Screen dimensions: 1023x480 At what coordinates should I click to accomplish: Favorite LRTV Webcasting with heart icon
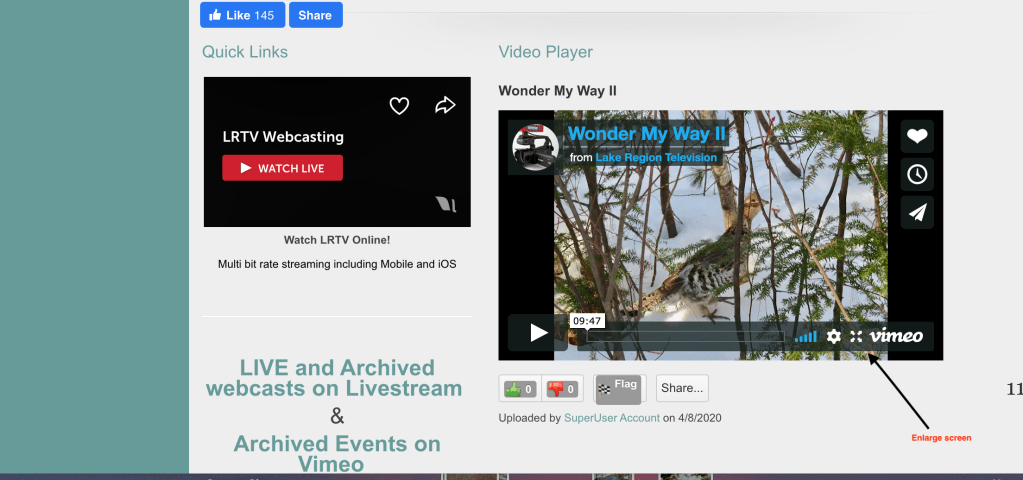tap(399, 105)
